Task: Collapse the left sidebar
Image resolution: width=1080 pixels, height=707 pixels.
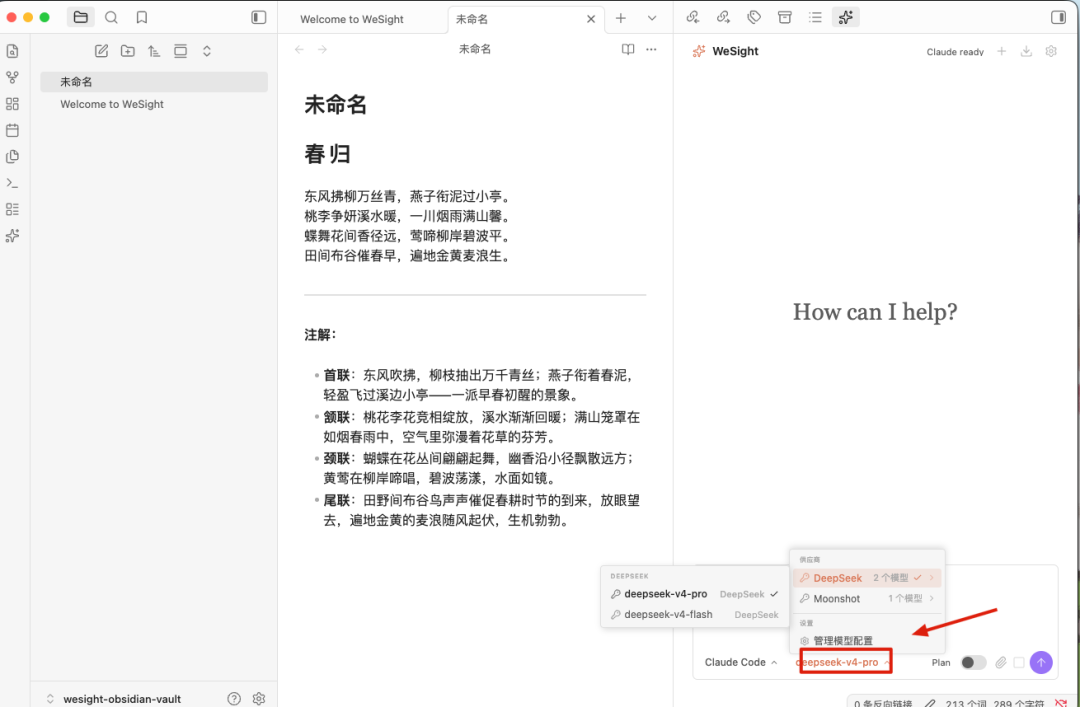Action: point(259,17)
